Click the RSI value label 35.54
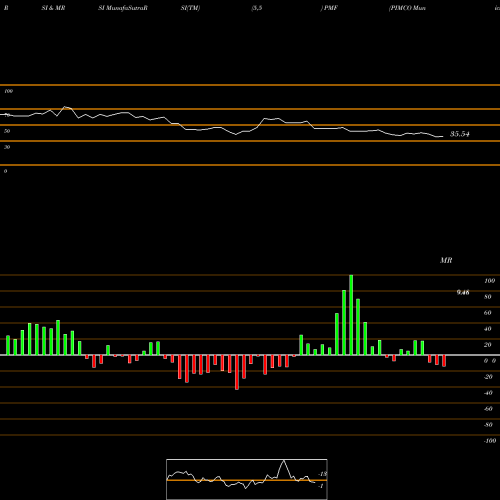 click(x=460, y=134)
